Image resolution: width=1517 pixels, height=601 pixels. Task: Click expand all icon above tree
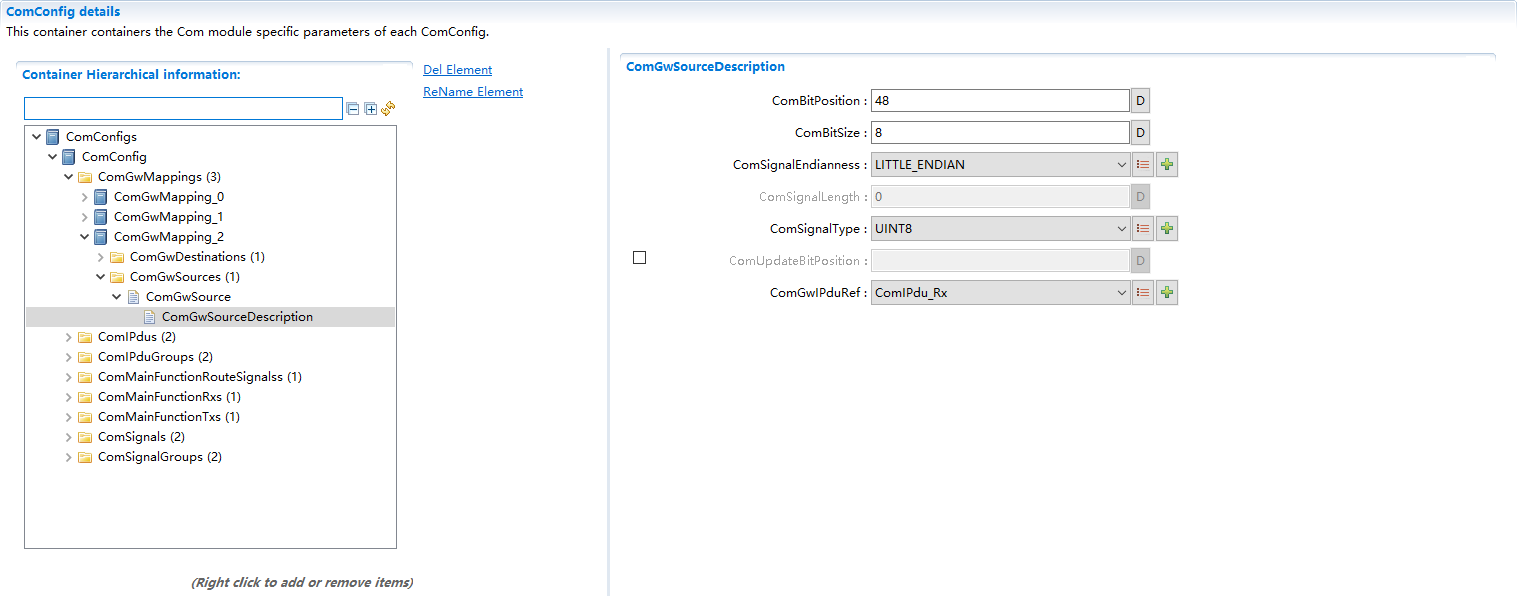[x=371, y=108]
